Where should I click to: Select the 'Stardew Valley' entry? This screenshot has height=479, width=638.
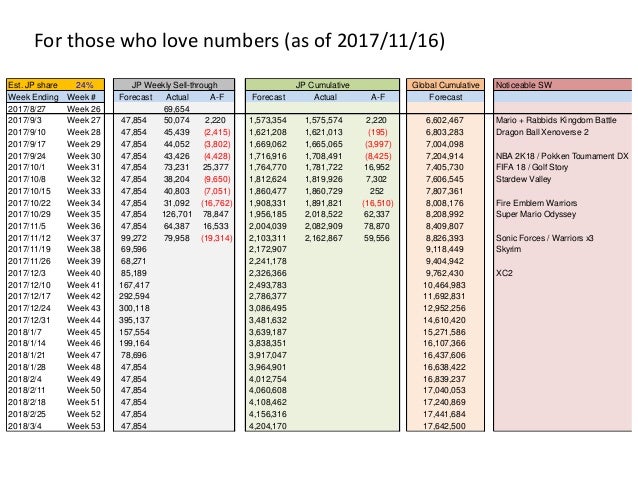tap(523, 179)
